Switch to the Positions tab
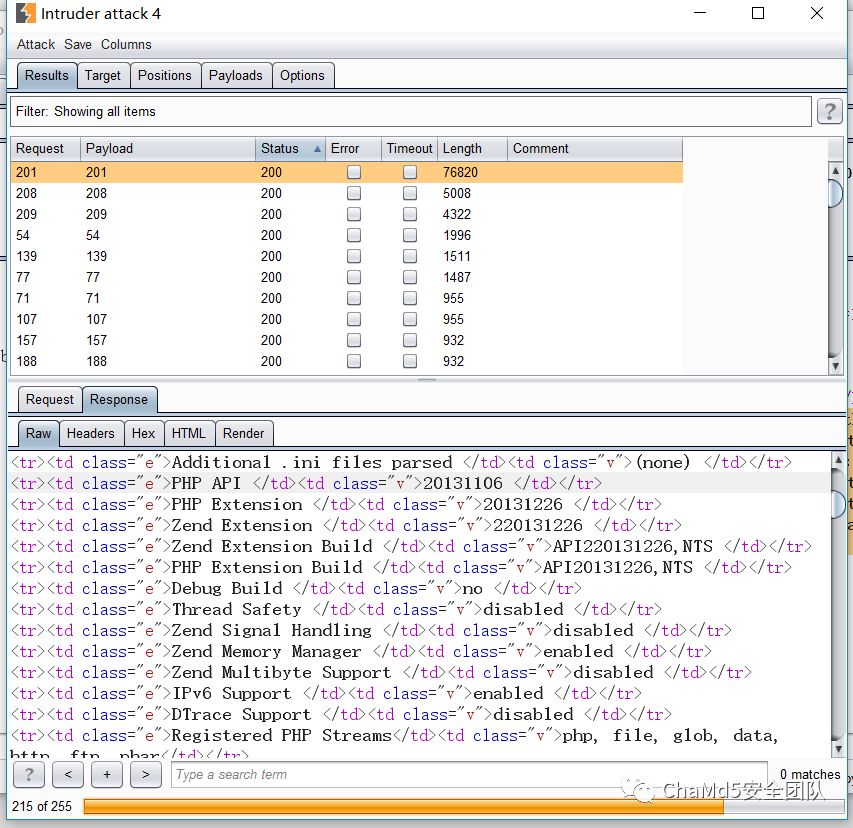This screenshot has width=853, height=828. (165, 76)
